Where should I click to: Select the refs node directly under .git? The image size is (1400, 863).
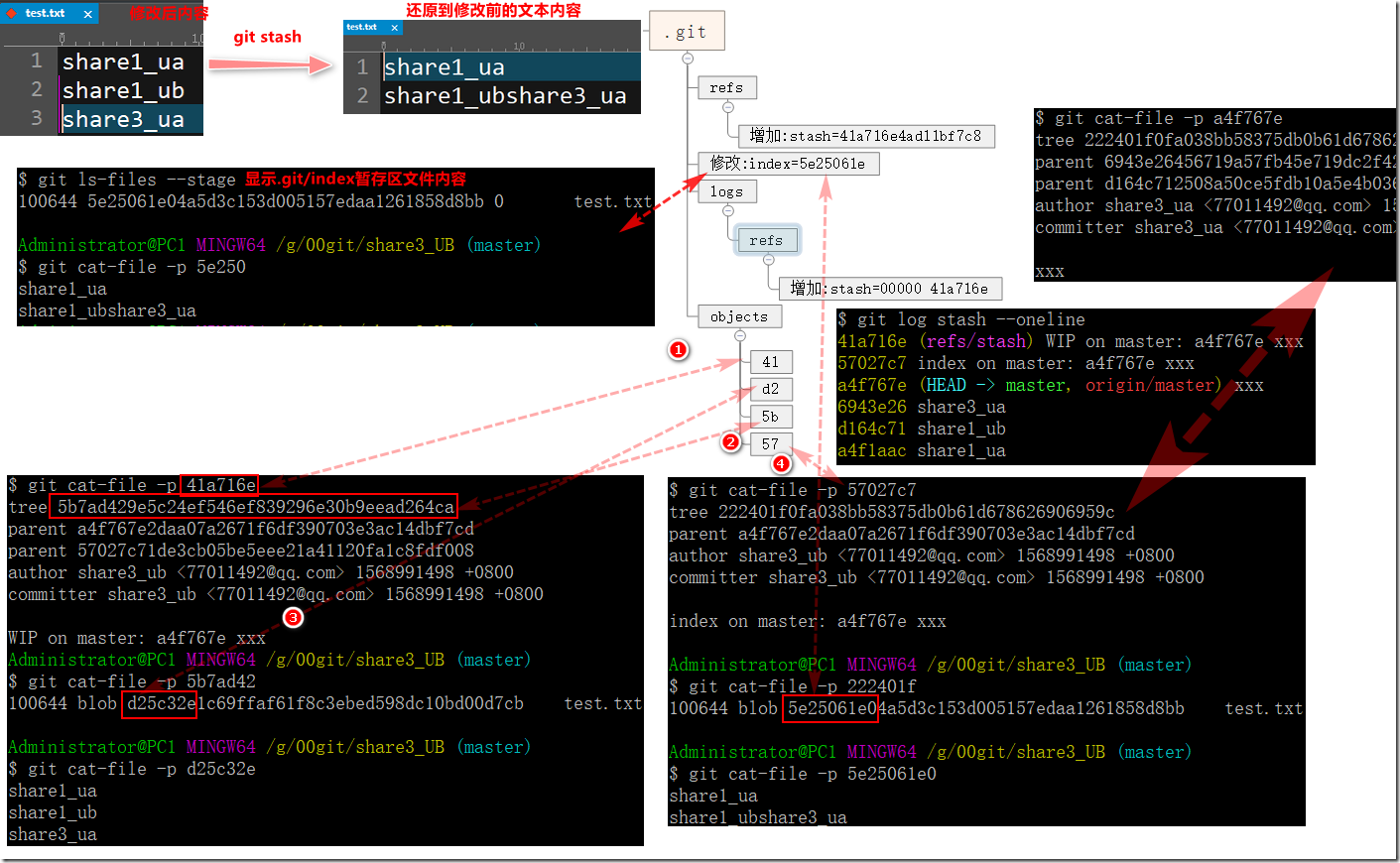pyautogui.click(x=727, y=87)
